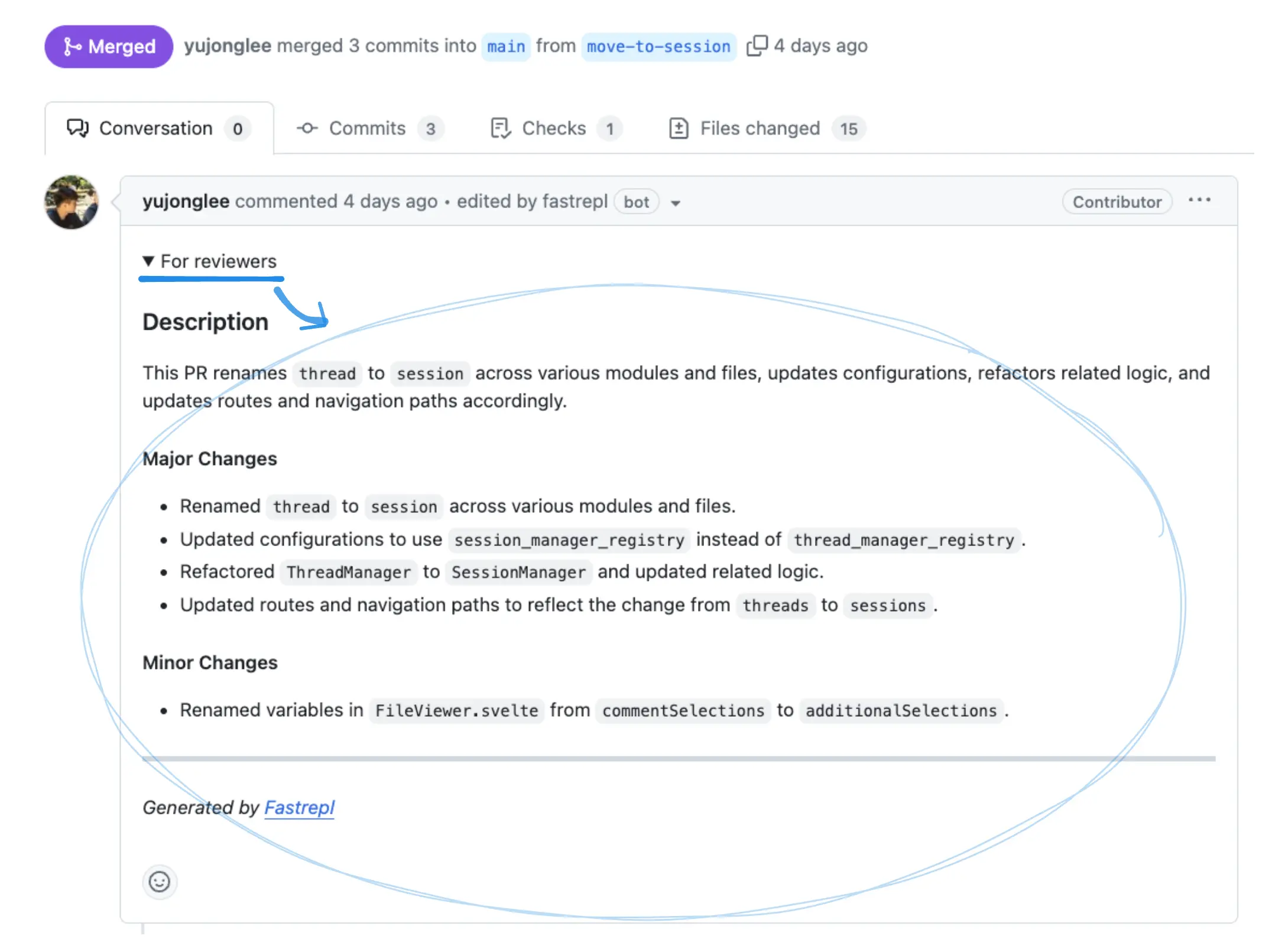Click the compare icon next to the timestamp
The height and width of the screenshot is (952, 1272).
point(757,46)
